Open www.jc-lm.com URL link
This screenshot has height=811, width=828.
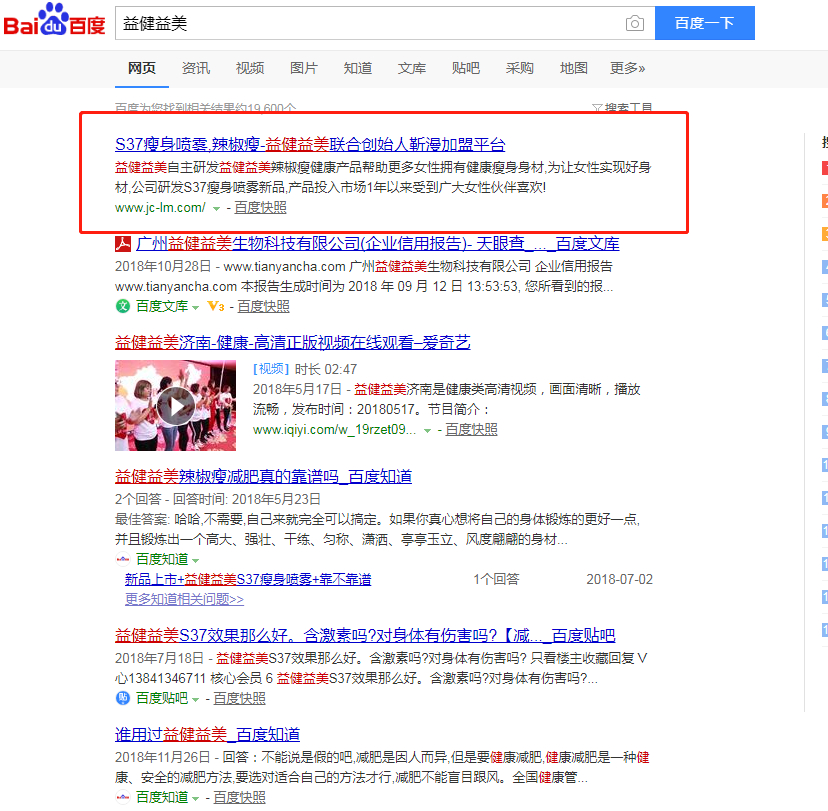(x=160, y=208)
